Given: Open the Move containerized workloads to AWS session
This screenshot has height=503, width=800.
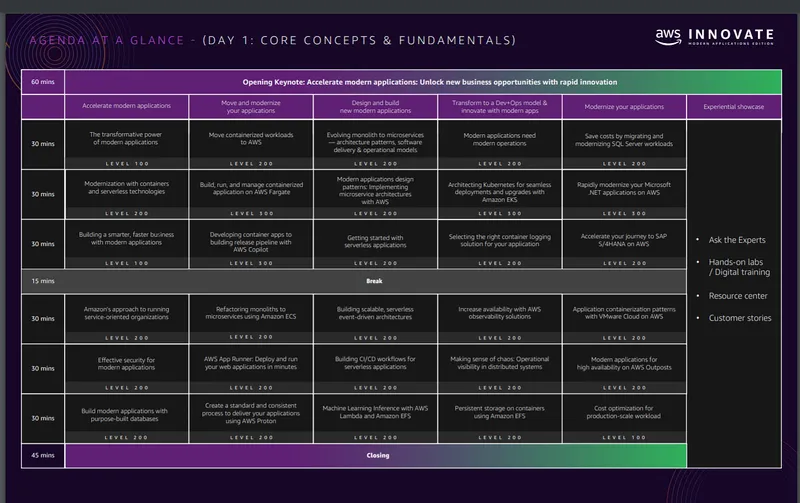Looking at the screenshot, I should [251, 144].
